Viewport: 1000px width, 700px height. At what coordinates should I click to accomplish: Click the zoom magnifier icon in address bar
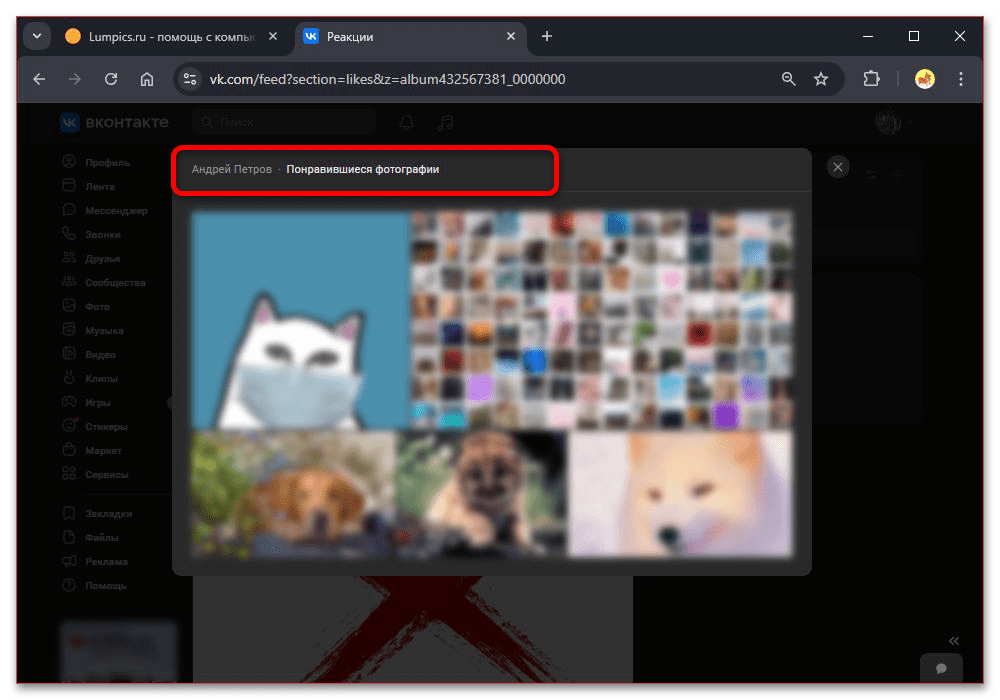click(x=789, y=79)
